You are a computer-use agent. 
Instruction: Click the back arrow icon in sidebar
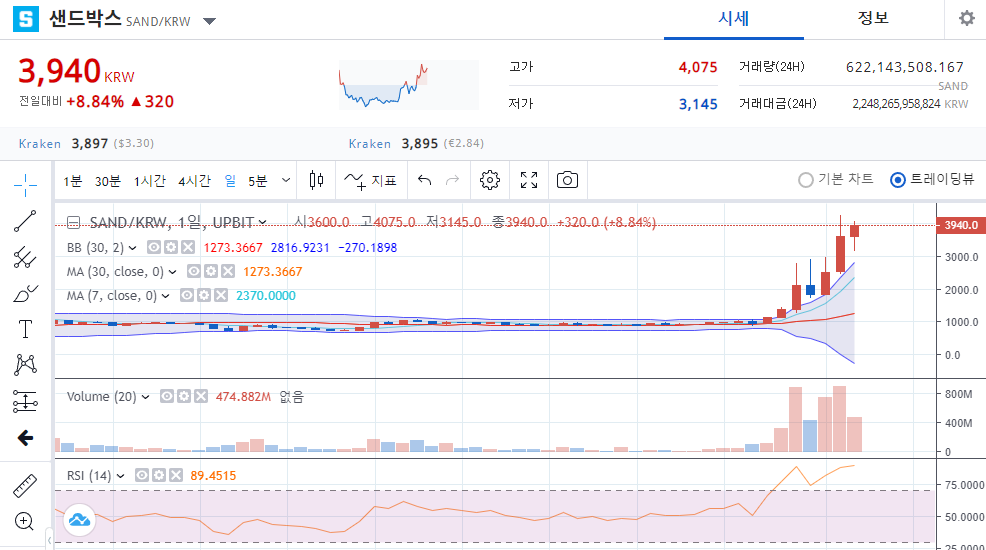pos(25,437)
